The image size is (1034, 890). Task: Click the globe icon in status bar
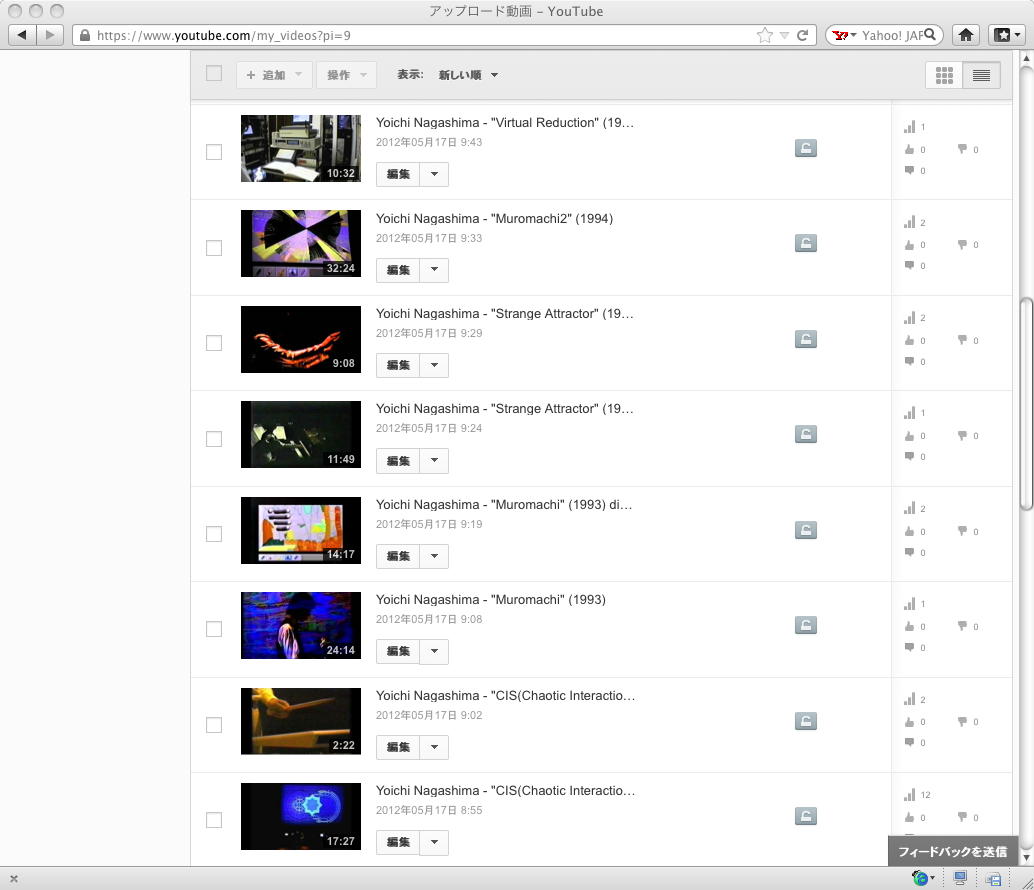919,878
